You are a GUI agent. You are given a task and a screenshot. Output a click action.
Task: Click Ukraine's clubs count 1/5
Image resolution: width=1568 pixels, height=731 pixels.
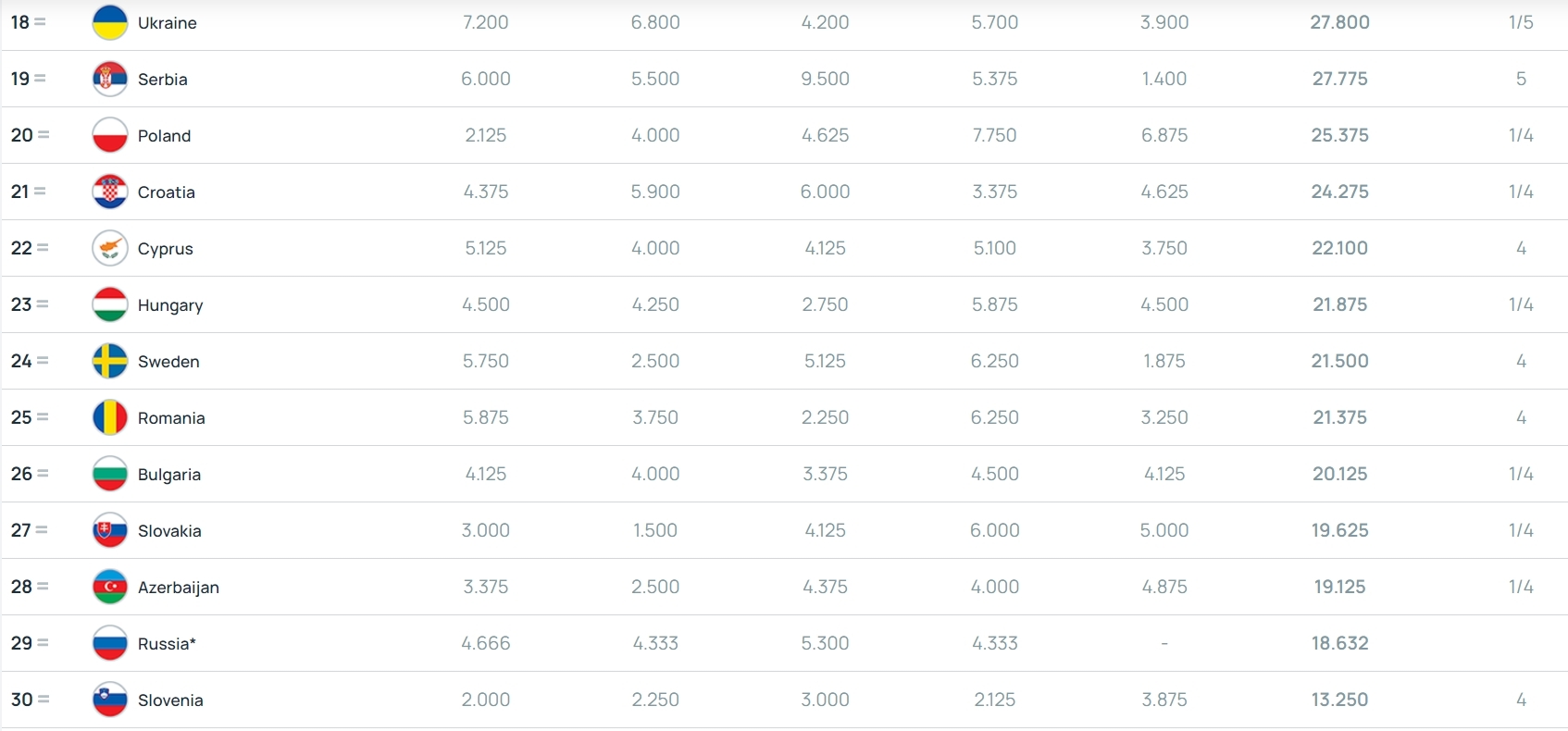click(1521, 22)
